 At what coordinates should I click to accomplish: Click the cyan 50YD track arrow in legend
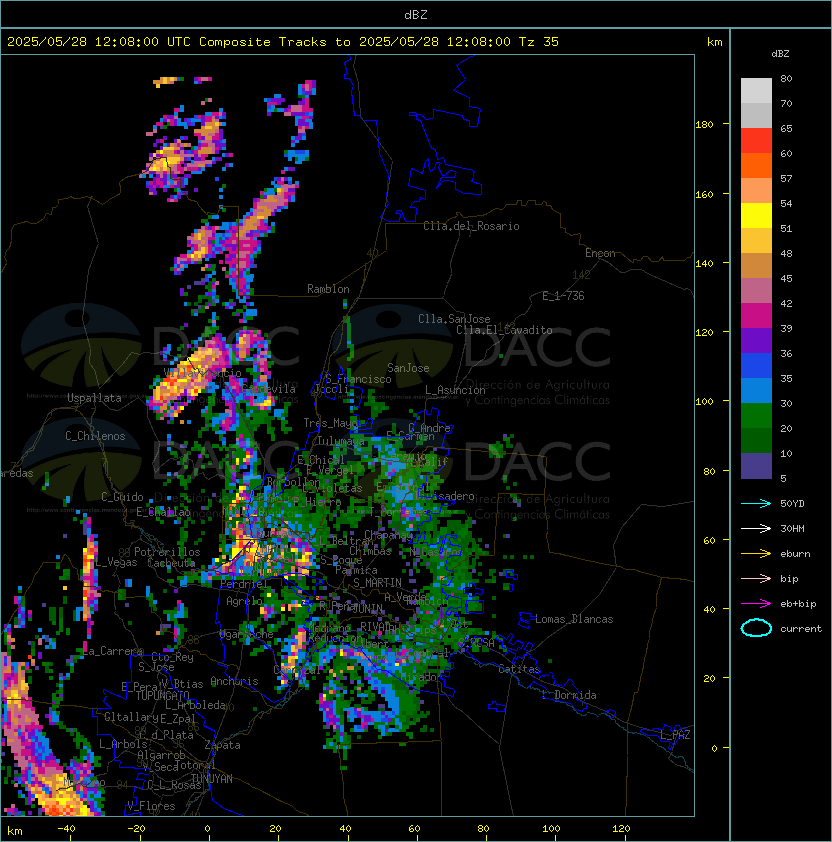pyautogui.click(x=756, y=504)
